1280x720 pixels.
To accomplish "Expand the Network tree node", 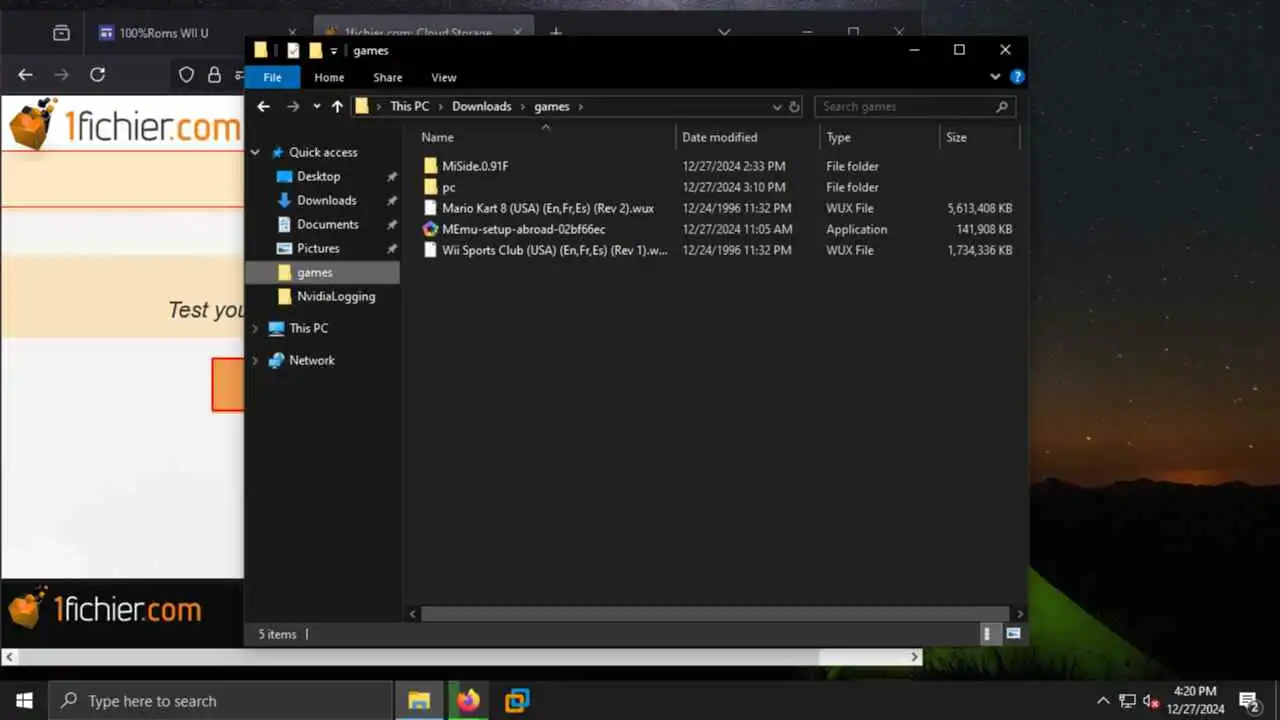I will coord(255,360).
